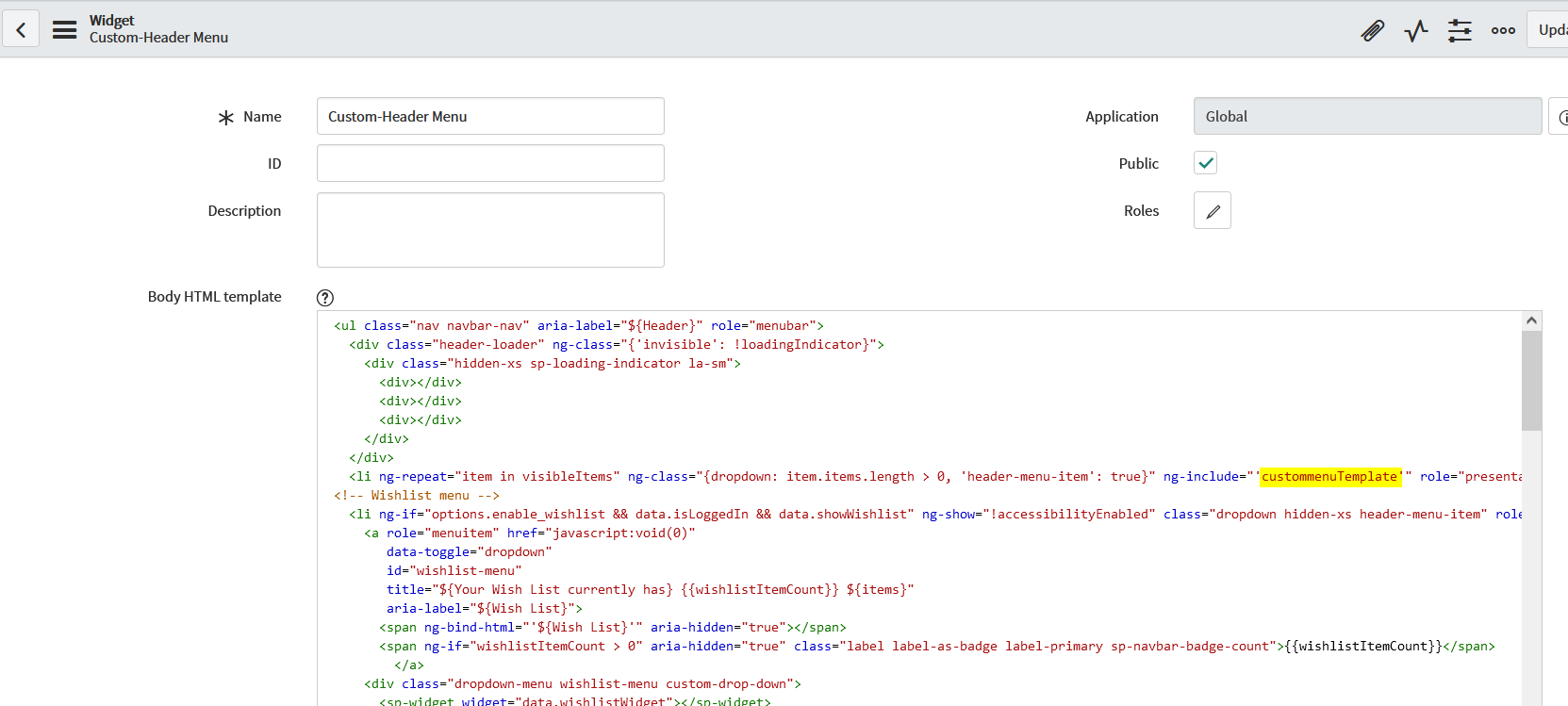
Task: Click the '<!-- Wishlist menu -->' comment line
Action: (417, 495)
